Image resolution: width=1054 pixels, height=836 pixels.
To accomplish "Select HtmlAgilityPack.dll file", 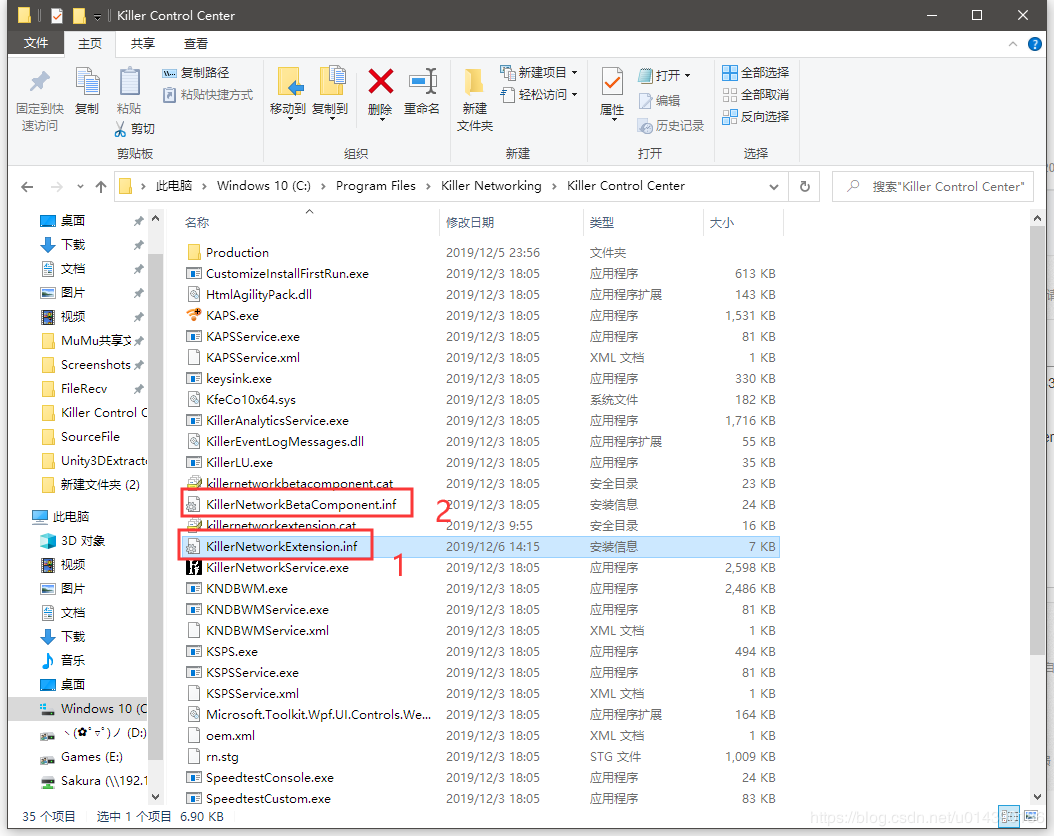I will tap(259, 294).
